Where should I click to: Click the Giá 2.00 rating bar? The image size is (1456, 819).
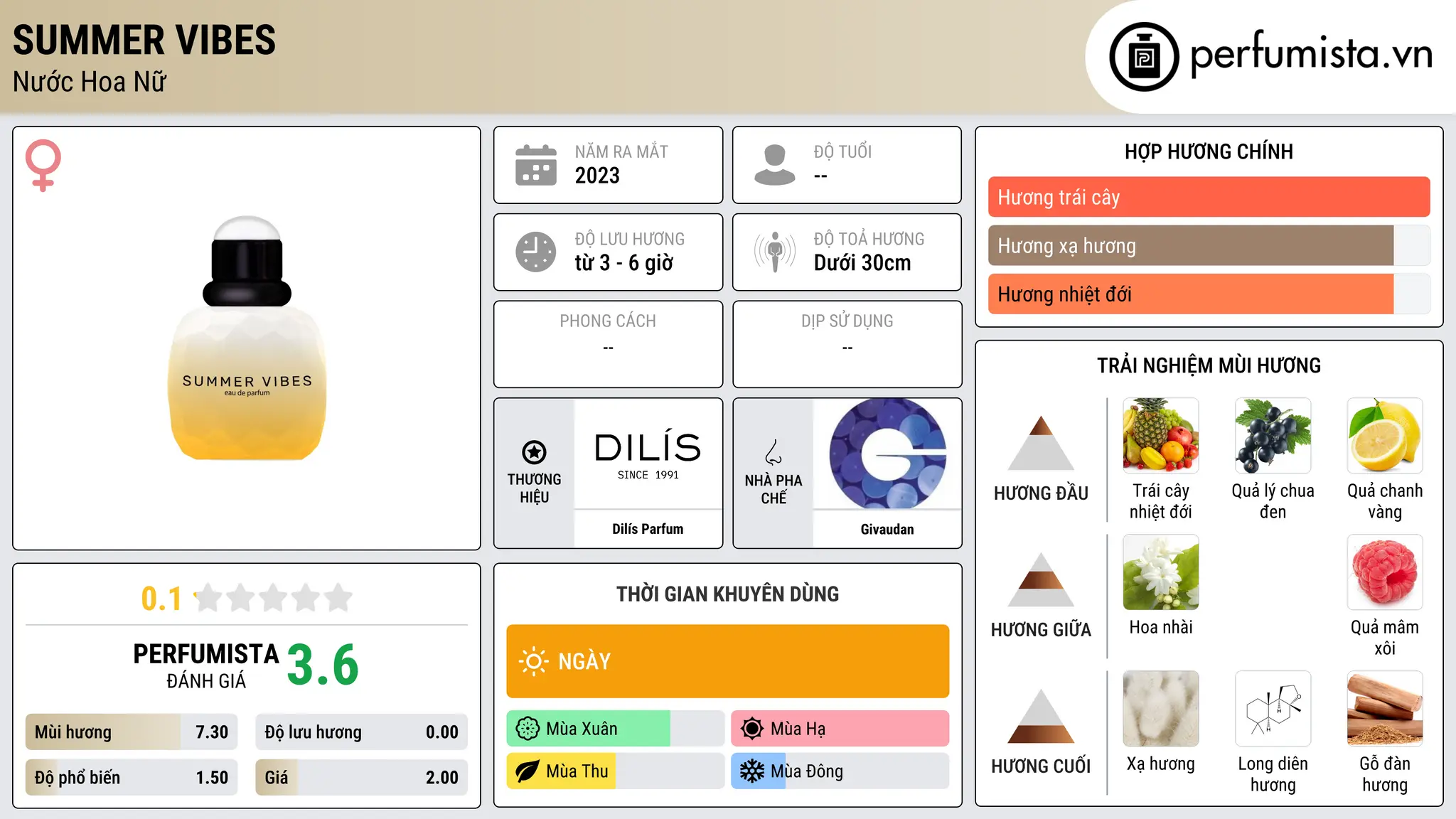[361, 778]
